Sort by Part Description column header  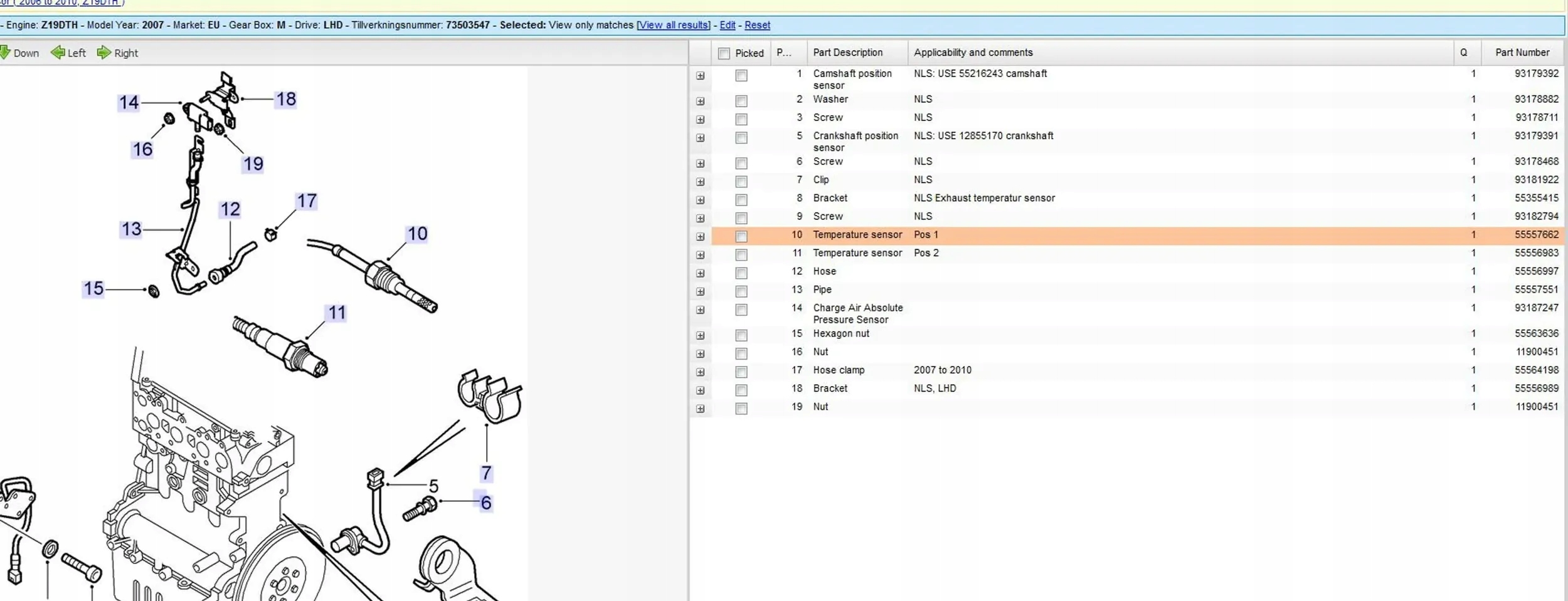857,53
